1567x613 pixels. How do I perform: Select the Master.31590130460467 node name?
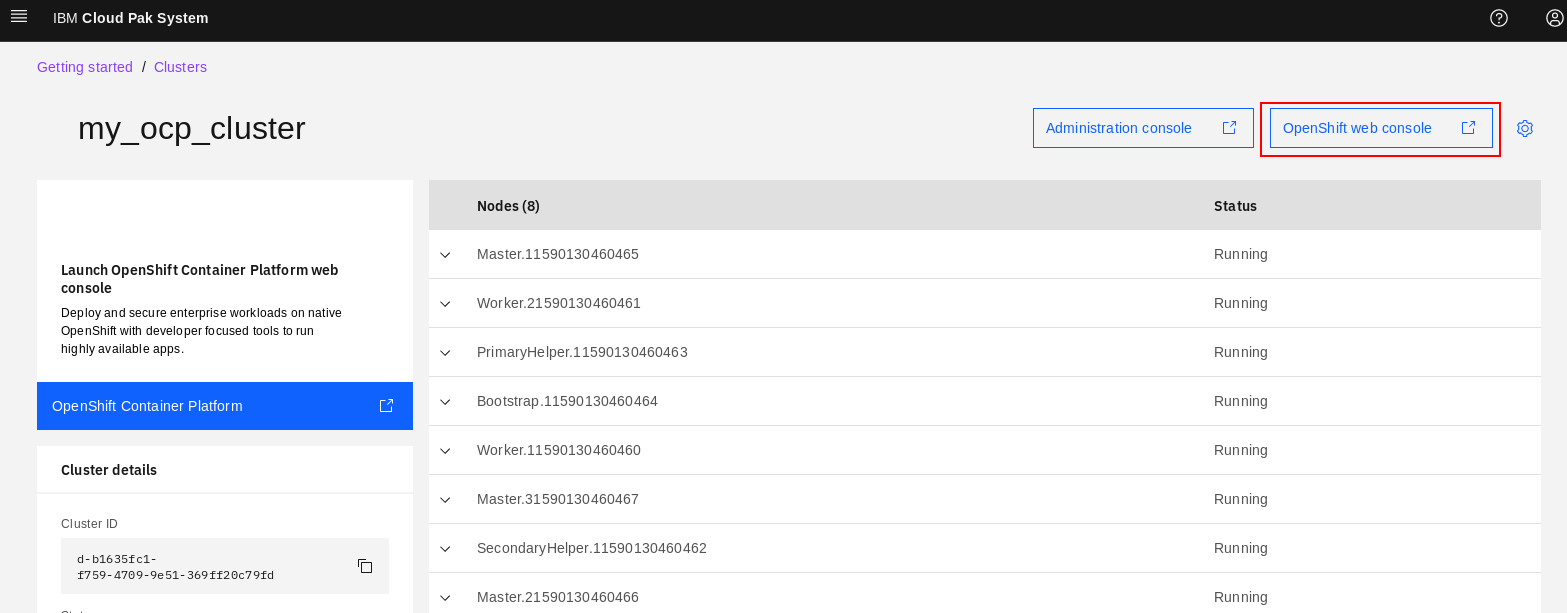[x=558, y=499]
